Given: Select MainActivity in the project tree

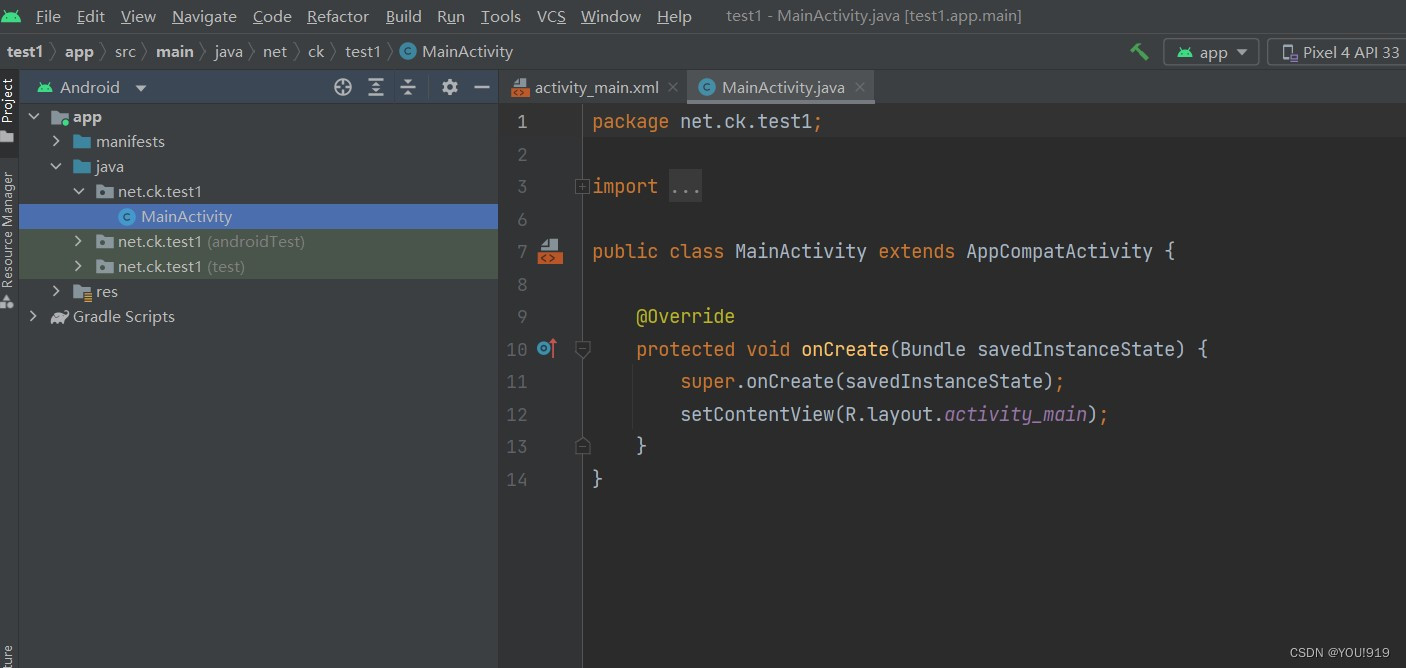Looking at the screenshot, I should (258, 216).
